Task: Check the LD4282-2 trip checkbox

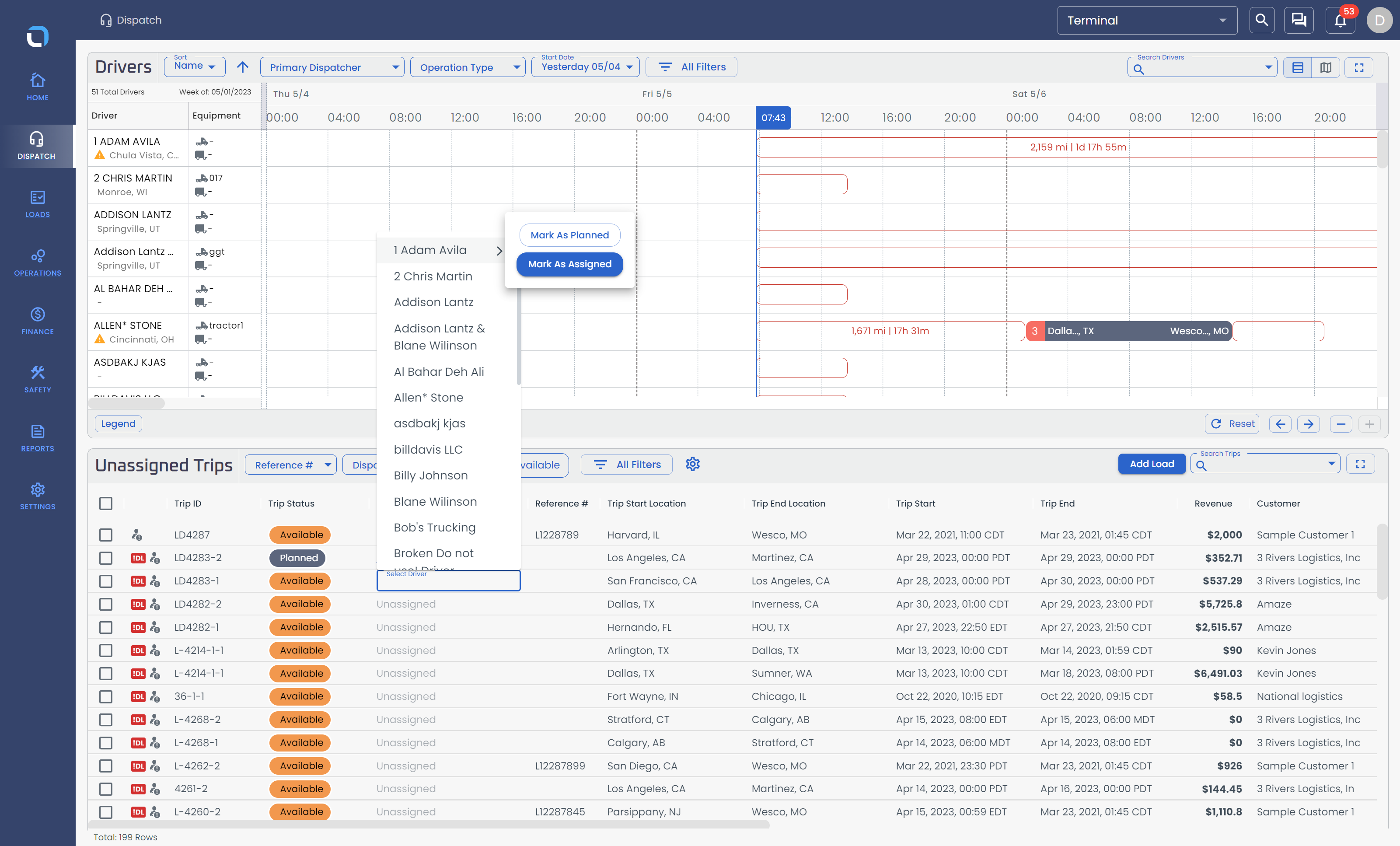Action: pyautogui.click(x=106, y=604)
